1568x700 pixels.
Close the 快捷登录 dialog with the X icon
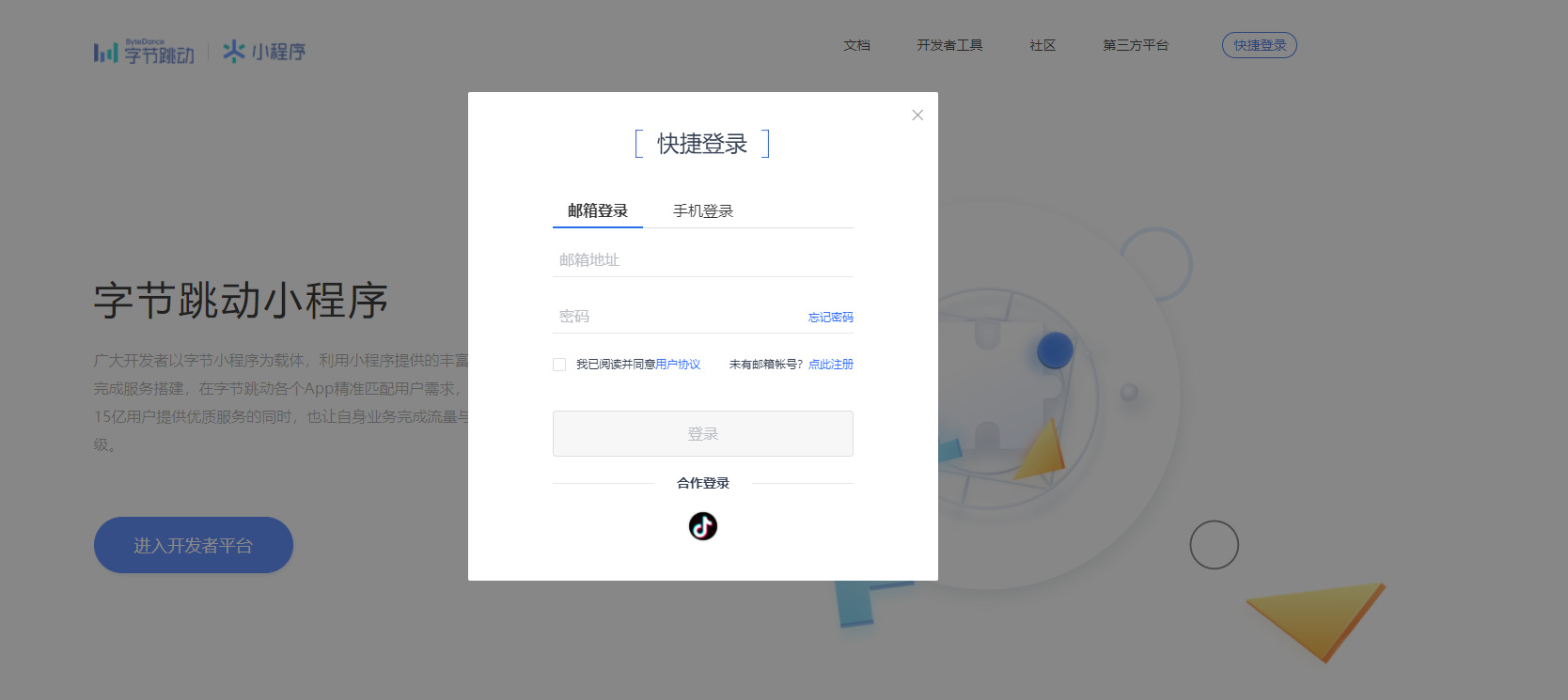tap(917, 115)
